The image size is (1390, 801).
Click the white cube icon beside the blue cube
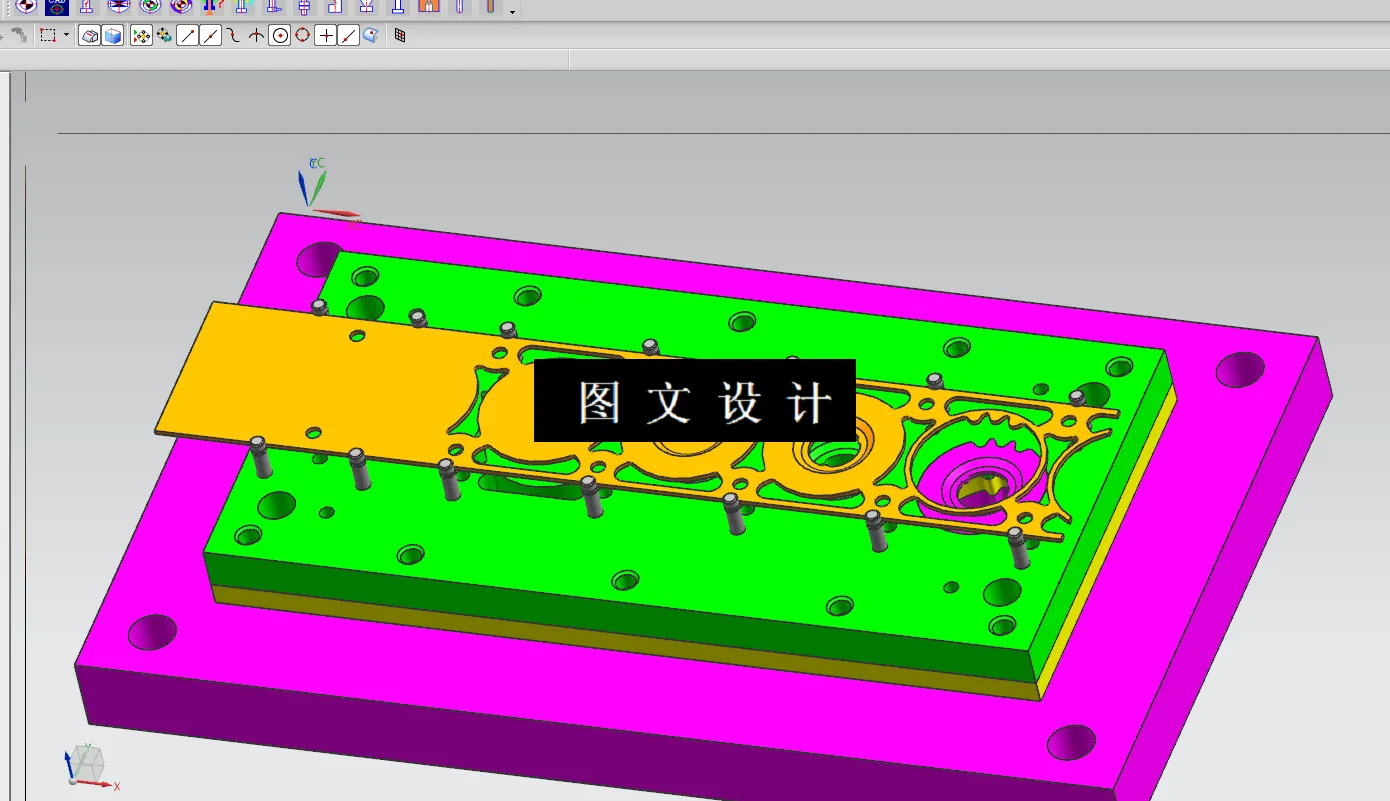point(89,35)
